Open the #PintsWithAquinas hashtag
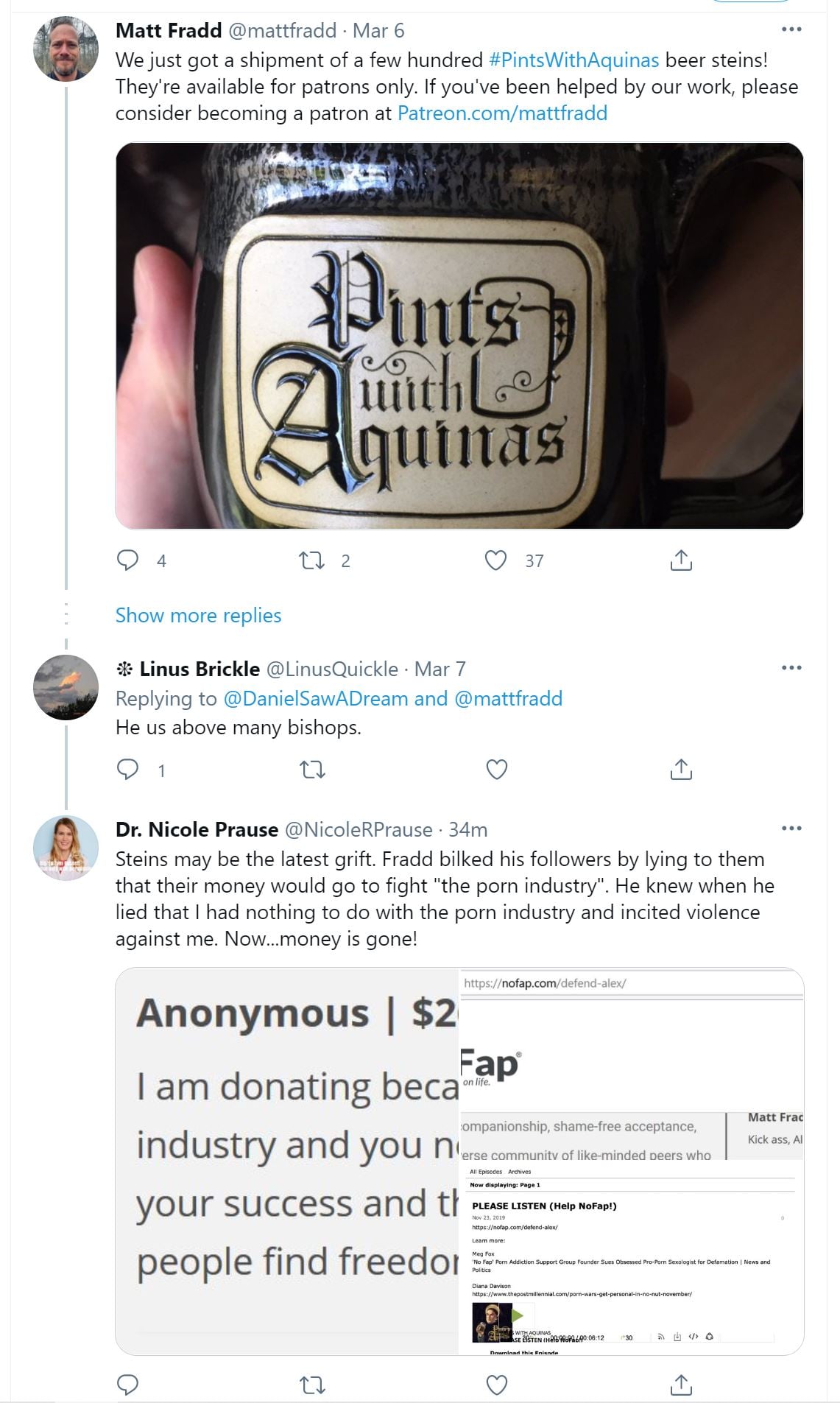Image resolution: width=840 pixels, height=1403 pixels. [x=573, y=60]
